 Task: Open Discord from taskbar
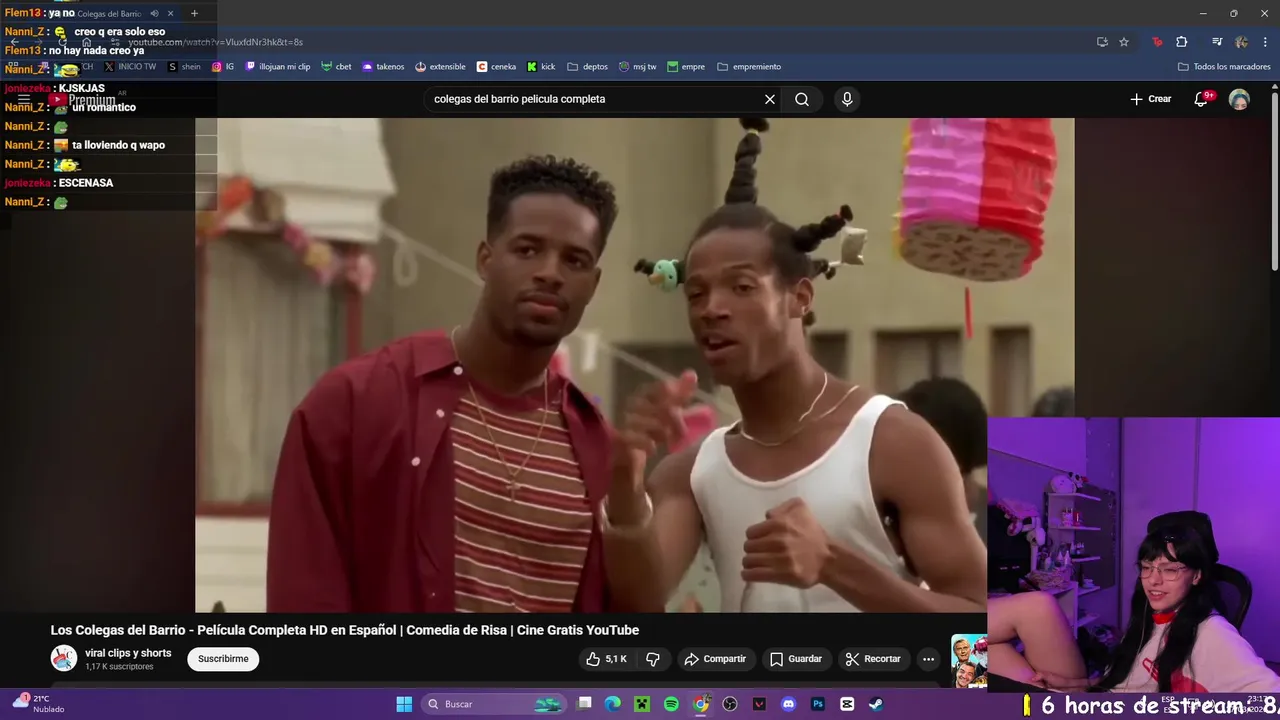point(789,704)
